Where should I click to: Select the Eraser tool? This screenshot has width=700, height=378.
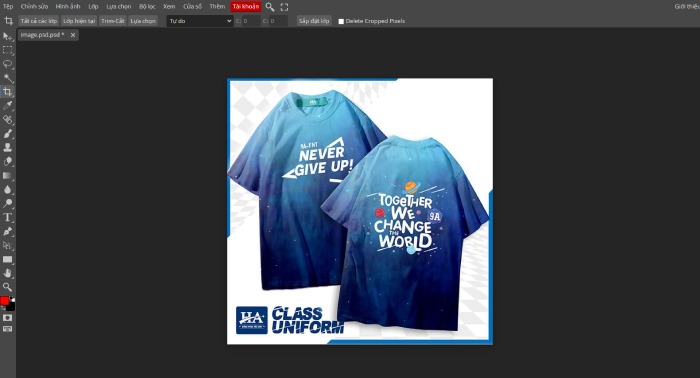coord(8,162)
